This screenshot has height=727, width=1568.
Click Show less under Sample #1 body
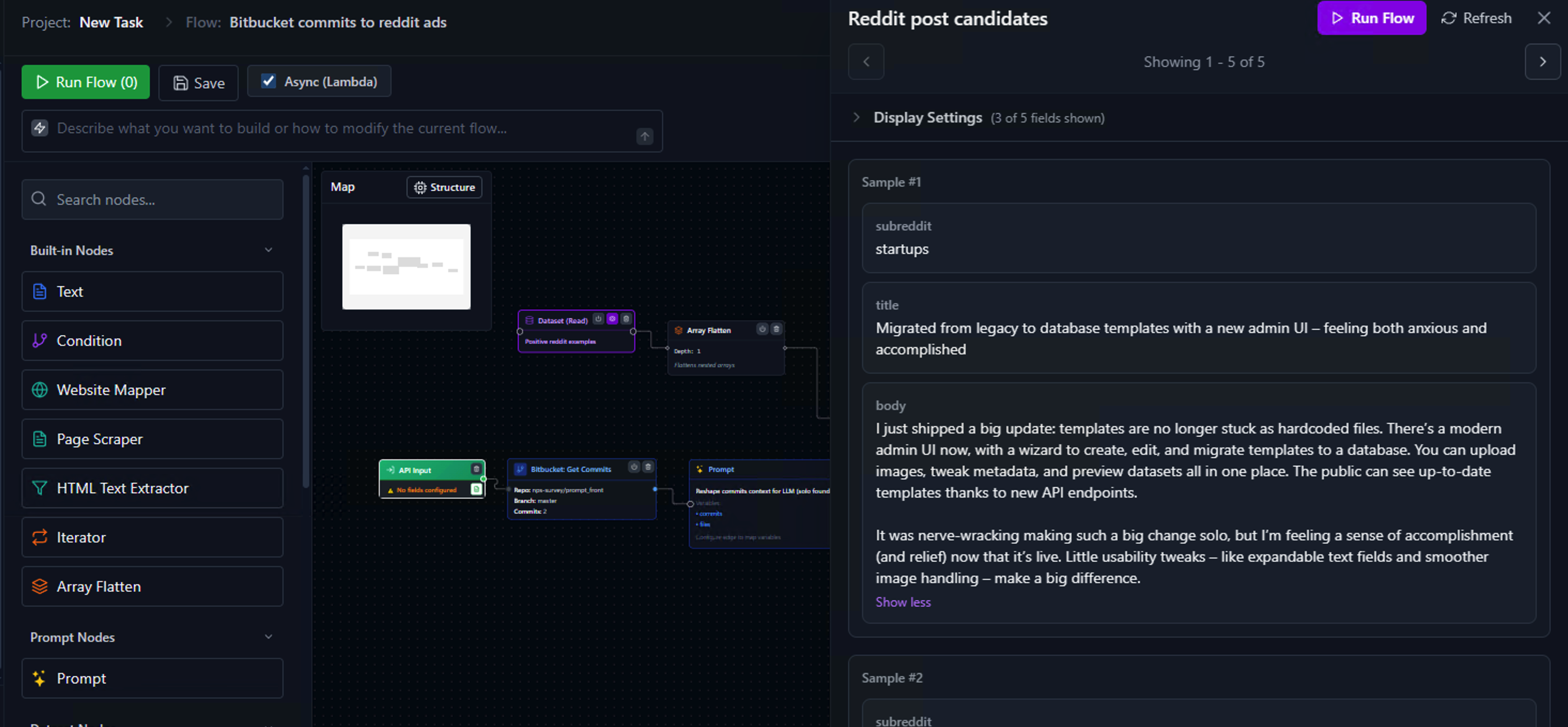903,602
